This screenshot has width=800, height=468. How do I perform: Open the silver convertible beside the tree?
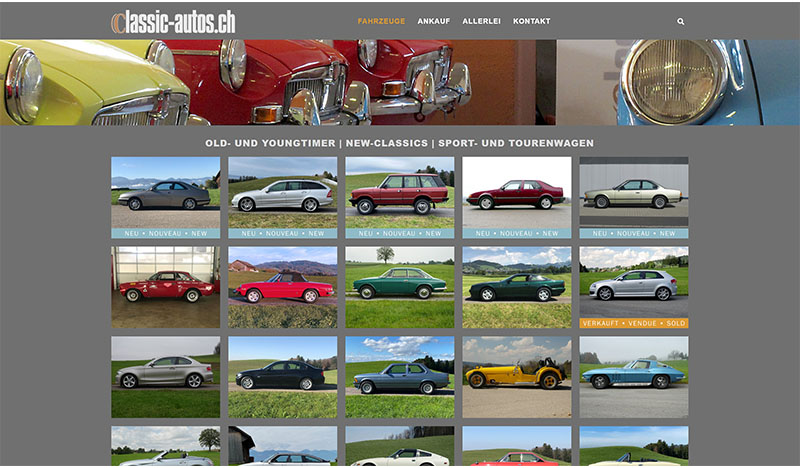coord(166,446)
